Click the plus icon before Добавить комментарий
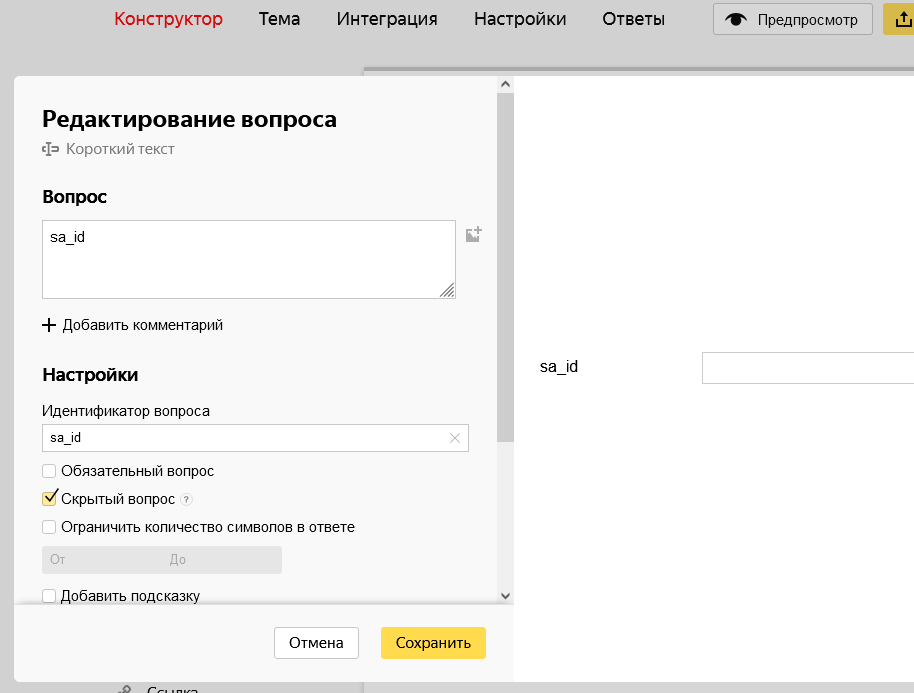Image resolution: width=914 pixels, height=693 pixels. 49,324
